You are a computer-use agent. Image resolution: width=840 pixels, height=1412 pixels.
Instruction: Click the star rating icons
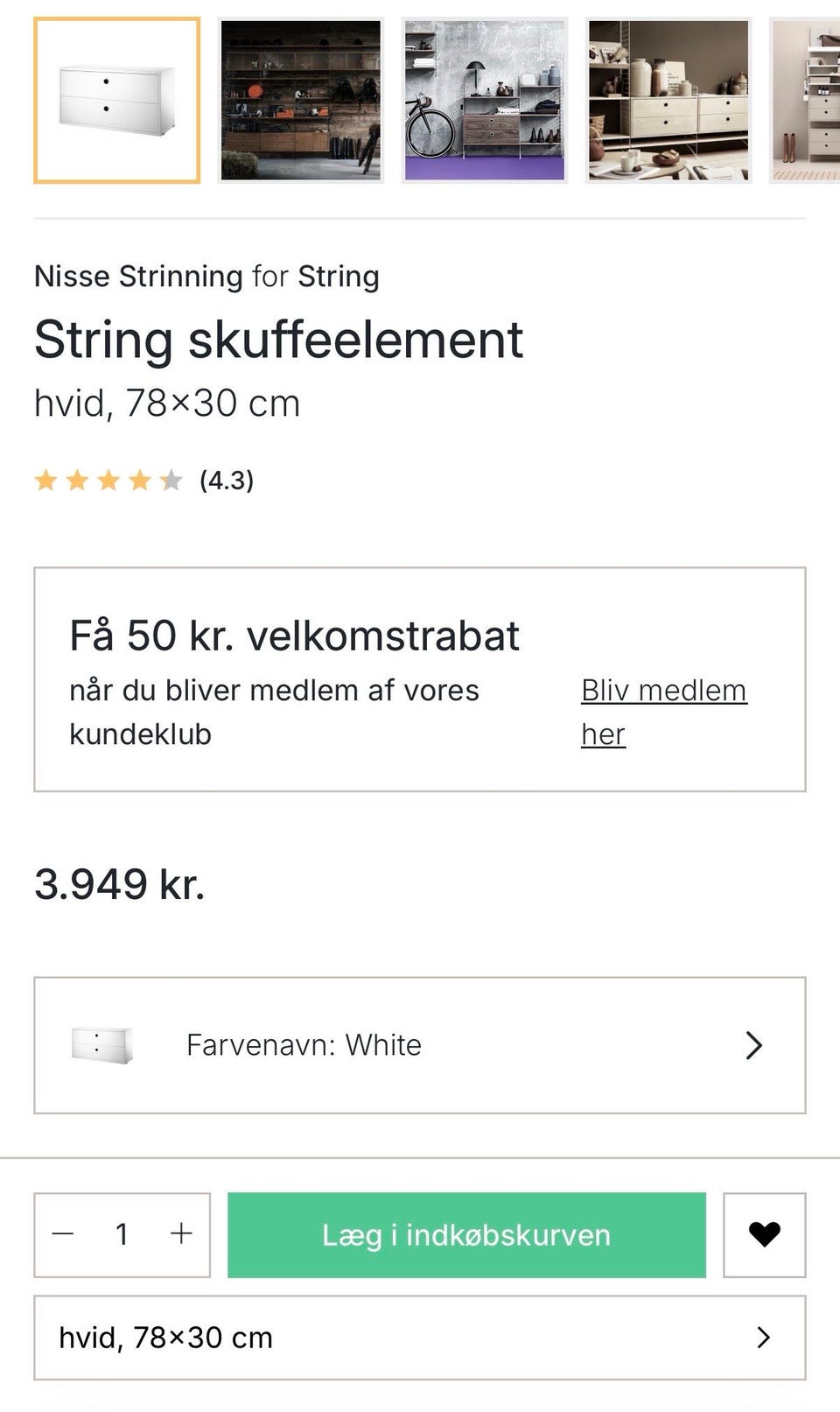point(108,480)
